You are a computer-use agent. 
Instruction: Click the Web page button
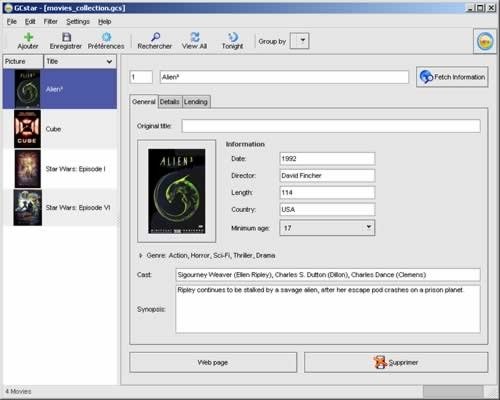[213, 362]
